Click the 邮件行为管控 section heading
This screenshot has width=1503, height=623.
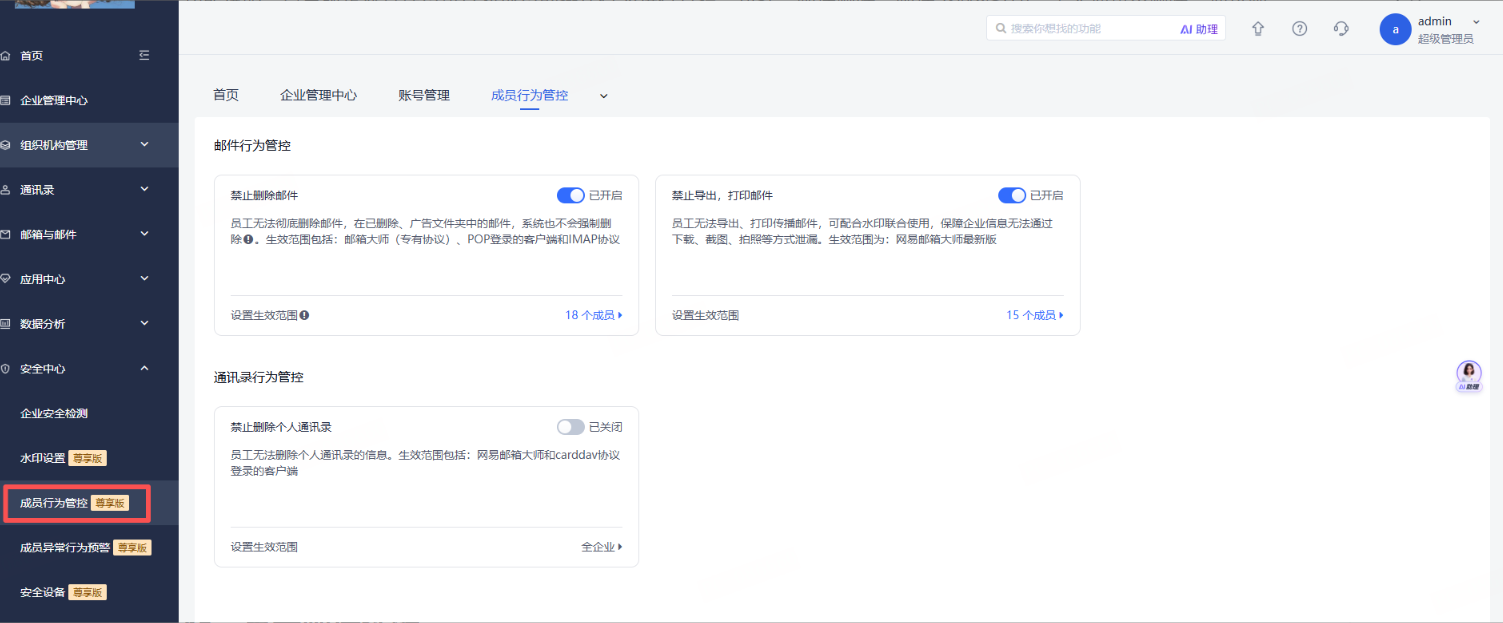point(252,146)
